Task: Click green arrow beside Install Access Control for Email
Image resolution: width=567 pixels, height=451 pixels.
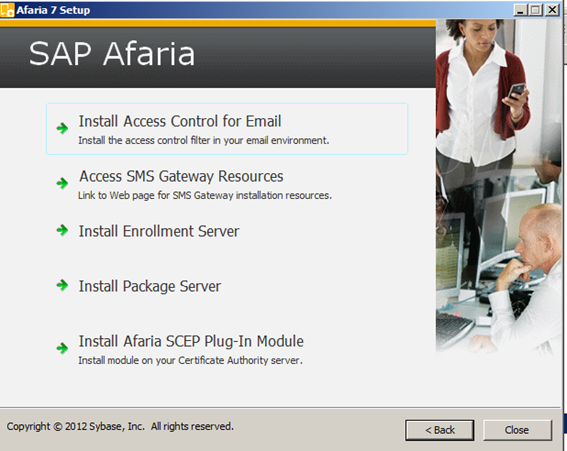Action: [x=62, y=128]
